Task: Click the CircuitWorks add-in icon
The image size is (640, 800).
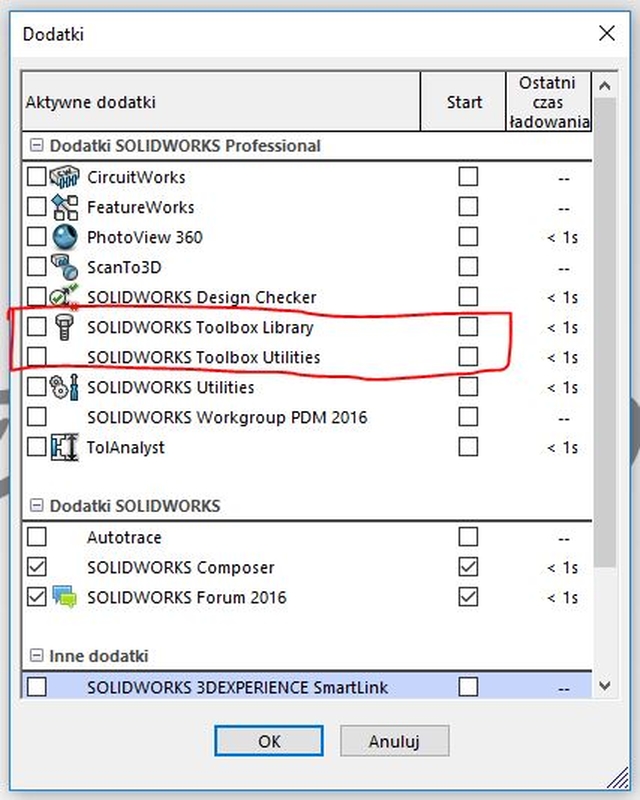Action: click(x=64, y=177)
